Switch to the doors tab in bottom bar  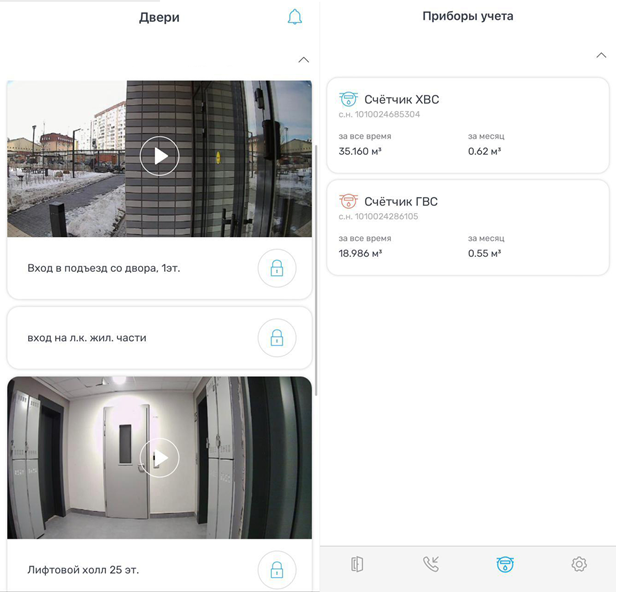pyautogui.click(x=357, y=564)
